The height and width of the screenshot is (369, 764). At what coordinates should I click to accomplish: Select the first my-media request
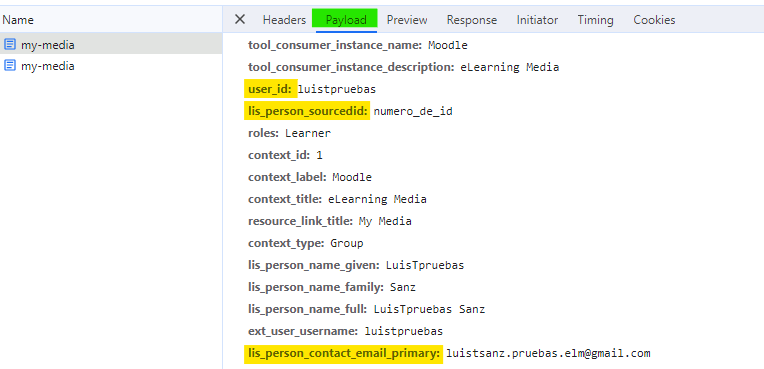(x=111, y=45)
